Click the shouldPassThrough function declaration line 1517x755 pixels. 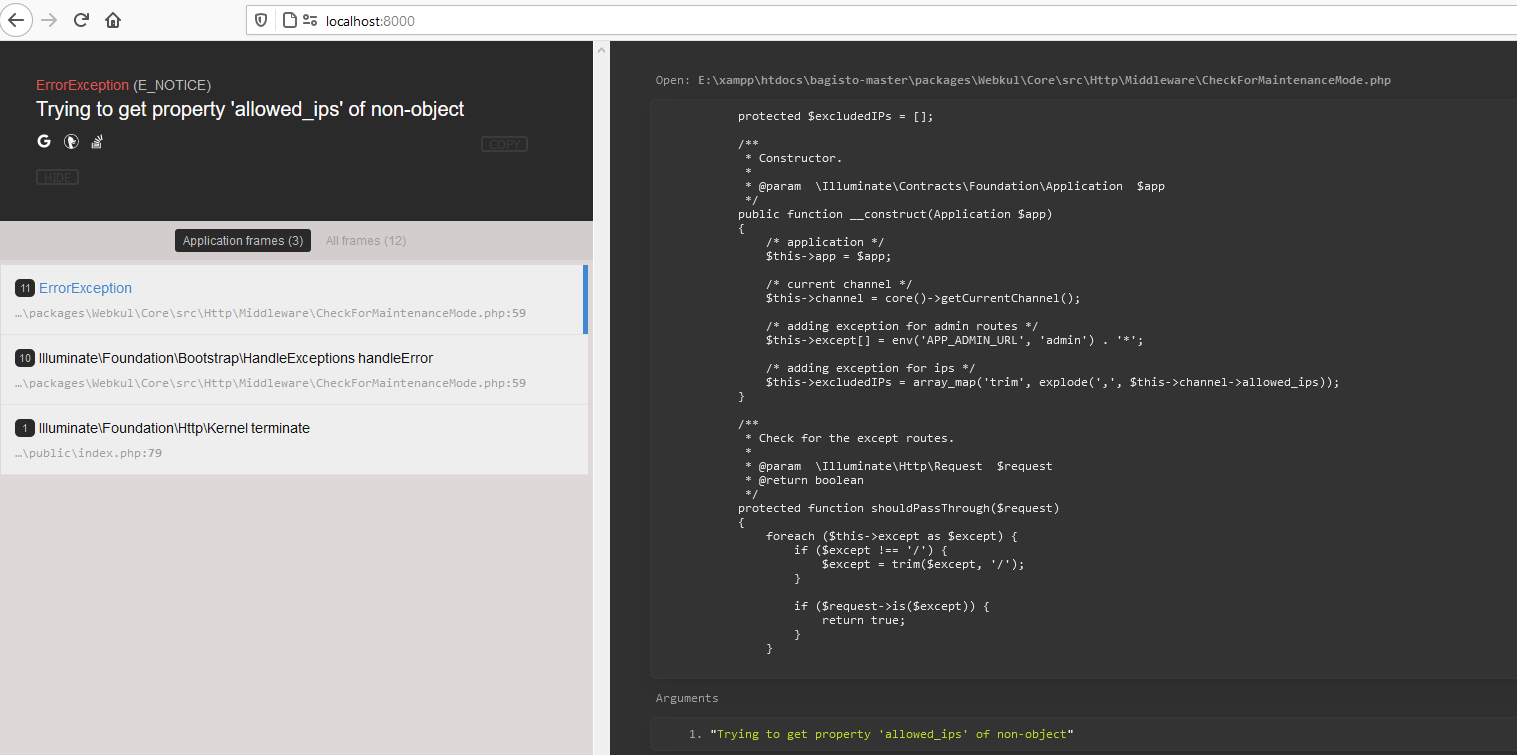[x=898, y=508]
